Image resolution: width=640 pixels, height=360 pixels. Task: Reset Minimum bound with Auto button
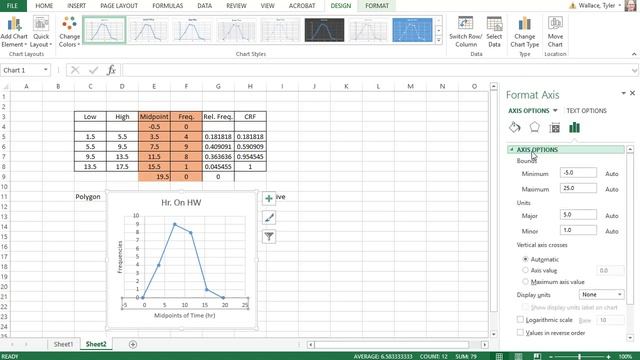pos(611,173)
